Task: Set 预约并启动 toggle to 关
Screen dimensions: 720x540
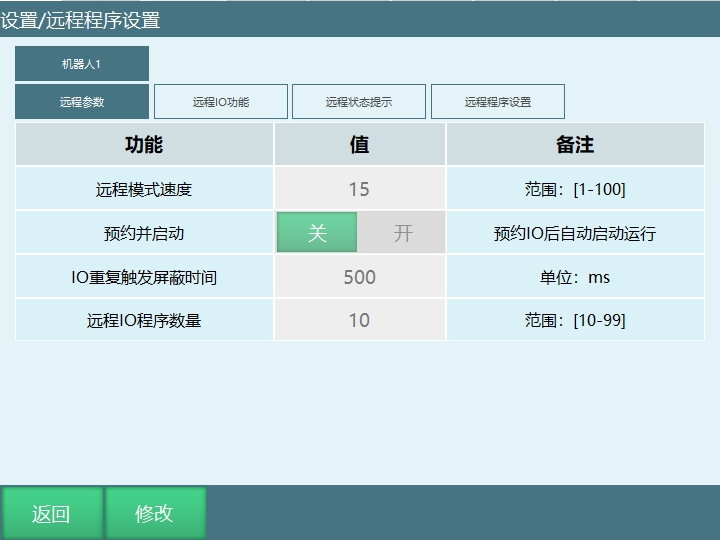Action: tap(317, 233)
